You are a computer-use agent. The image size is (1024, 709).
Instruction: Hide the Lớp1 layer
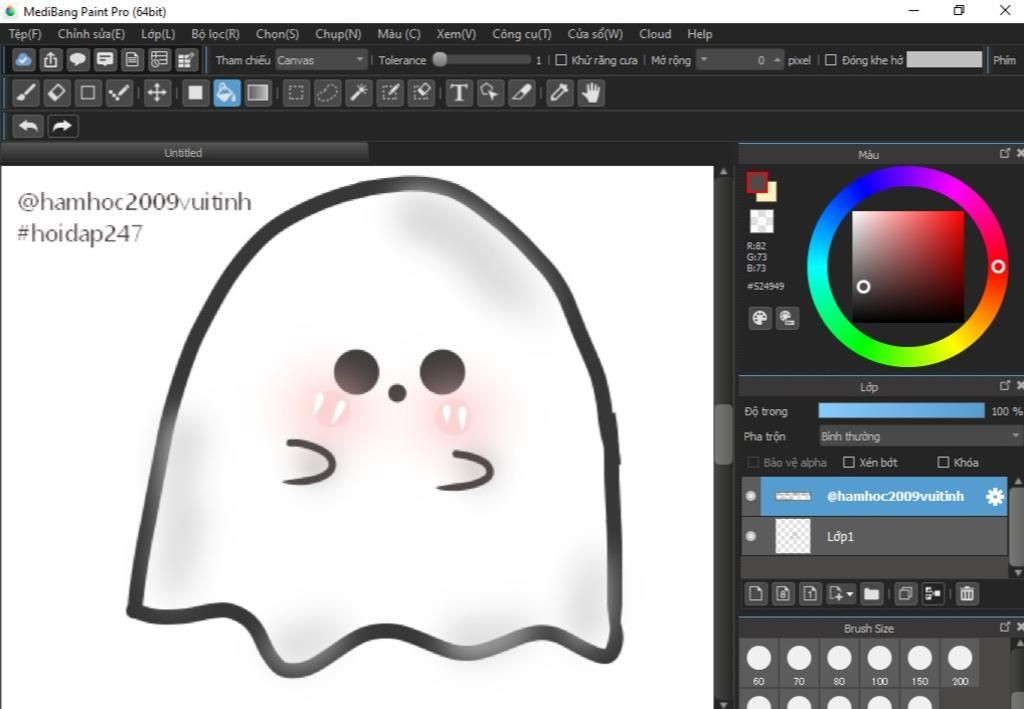coord(751,536)
